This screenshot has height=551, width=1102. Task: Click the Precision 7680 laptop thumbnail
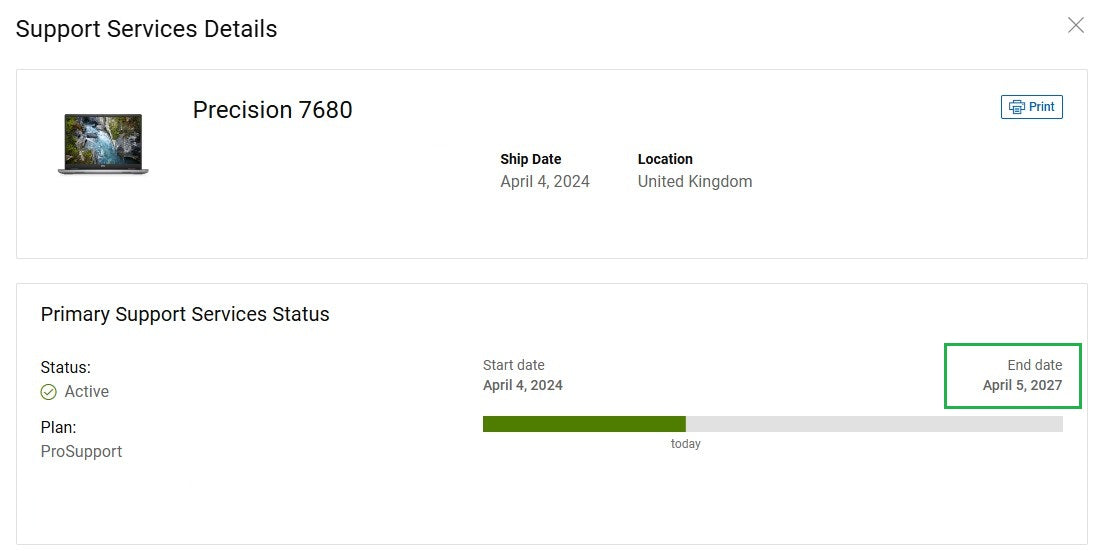coord(103,144)
